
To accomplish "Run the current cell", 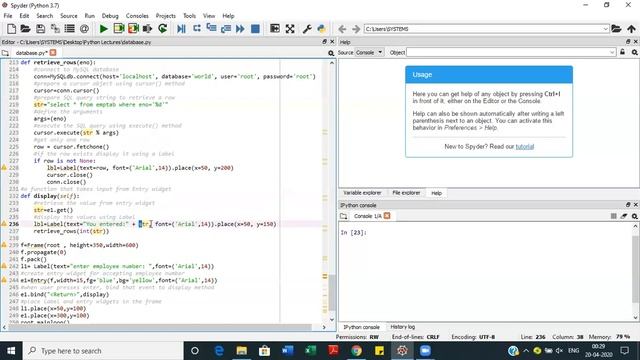I will click(119, 29).
